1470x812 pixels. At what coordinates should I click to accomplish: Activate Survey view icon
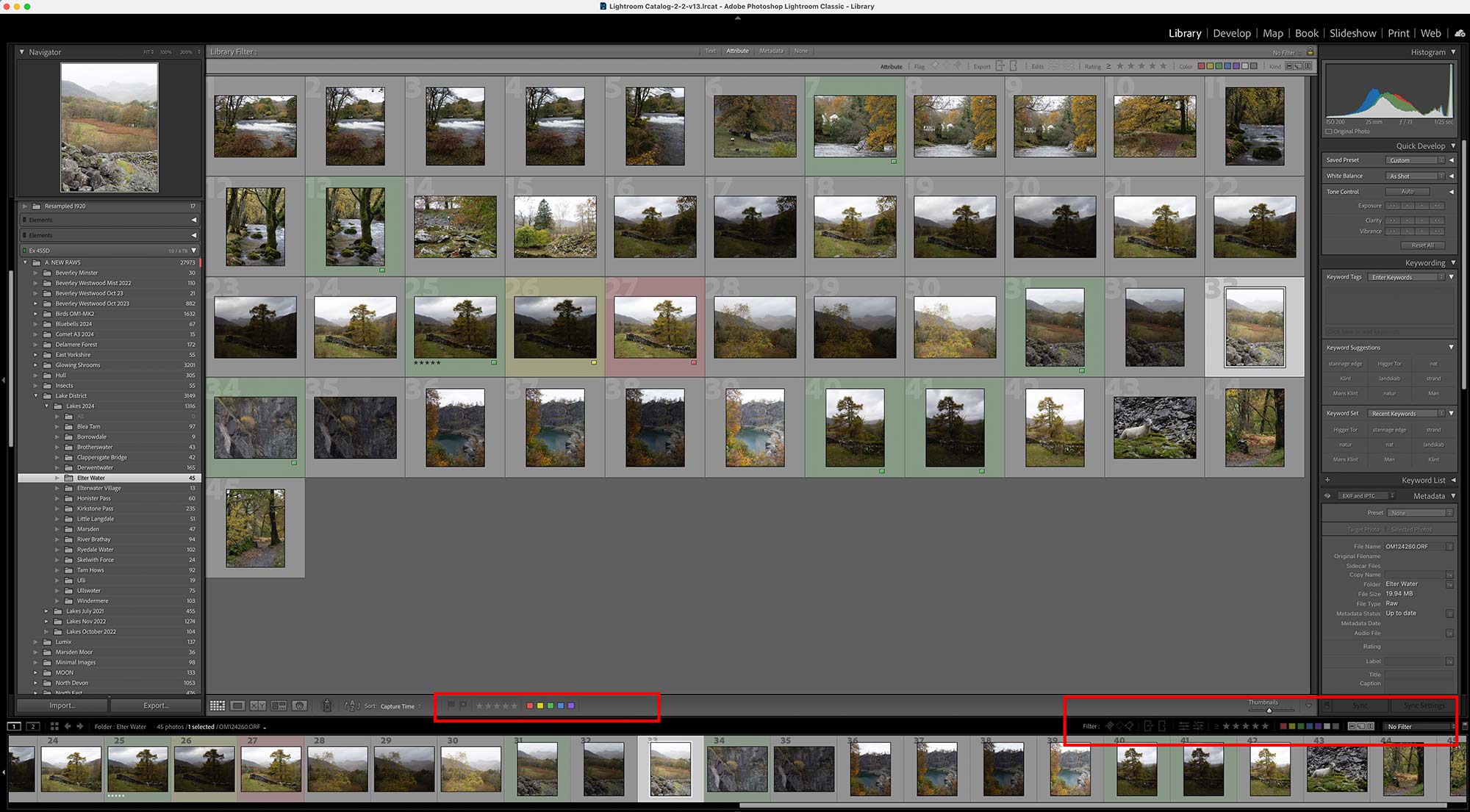coord(279,705)
